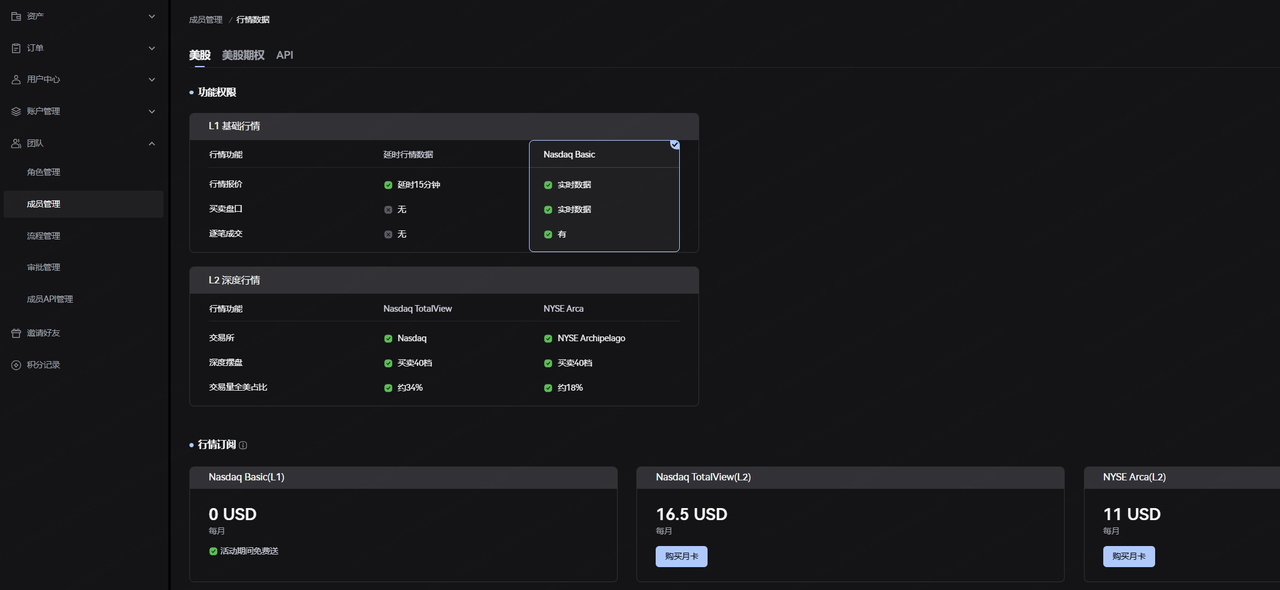Click the 行情数据 breadcrumb

(x=253, y=20)
